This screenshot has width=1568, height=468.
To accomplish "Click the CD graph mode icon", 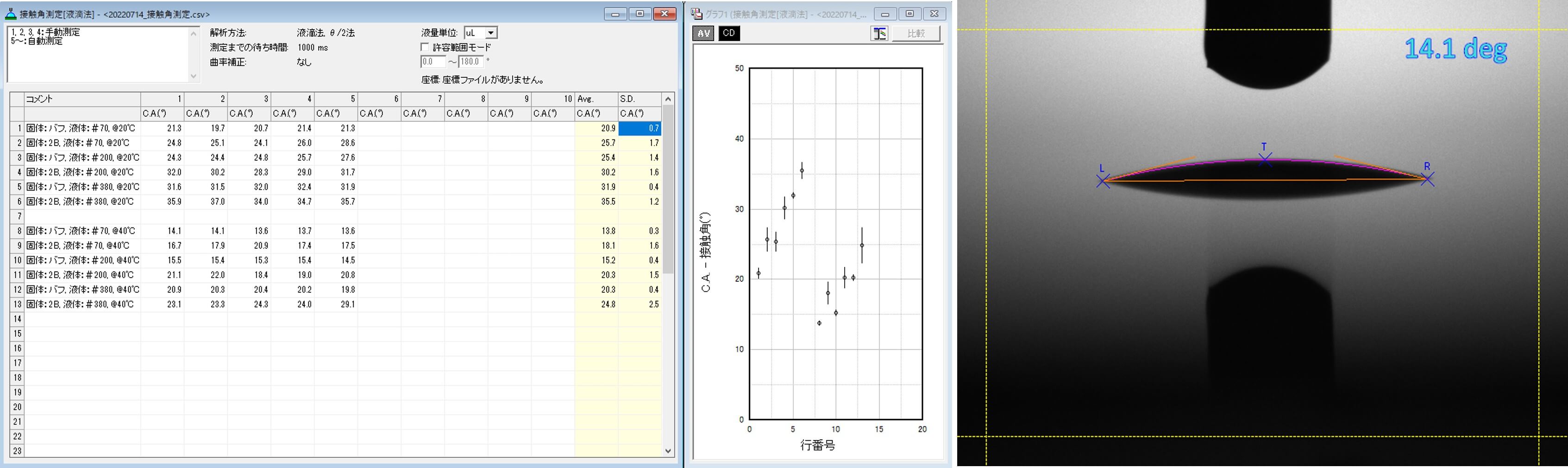I will pos(729,33).
